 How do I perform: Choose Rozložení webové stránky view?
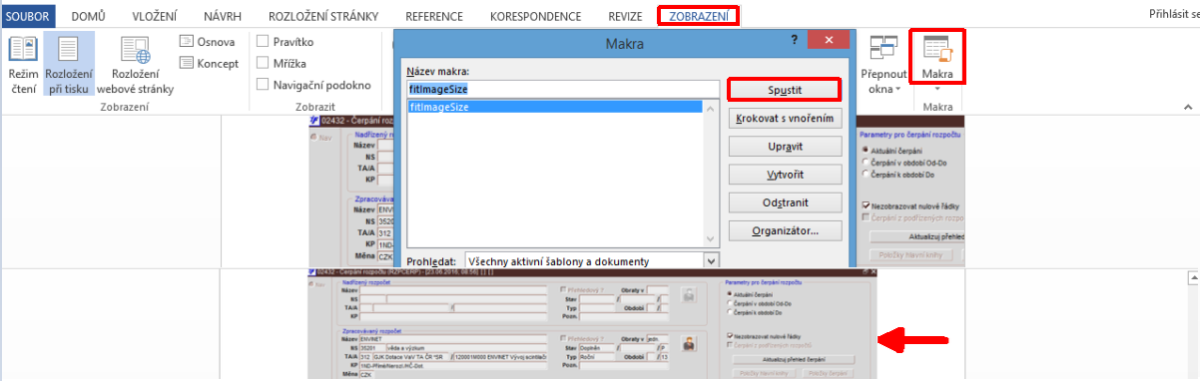(135, 65)
